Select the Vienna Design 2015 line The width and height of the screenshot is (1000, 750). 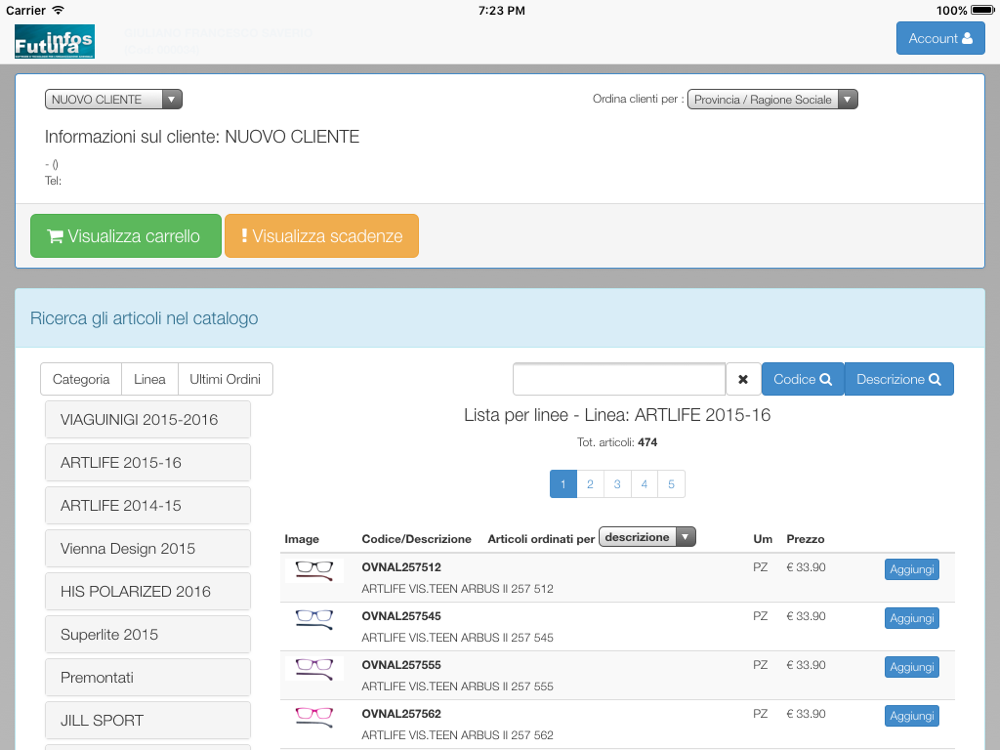coord(147,548)
